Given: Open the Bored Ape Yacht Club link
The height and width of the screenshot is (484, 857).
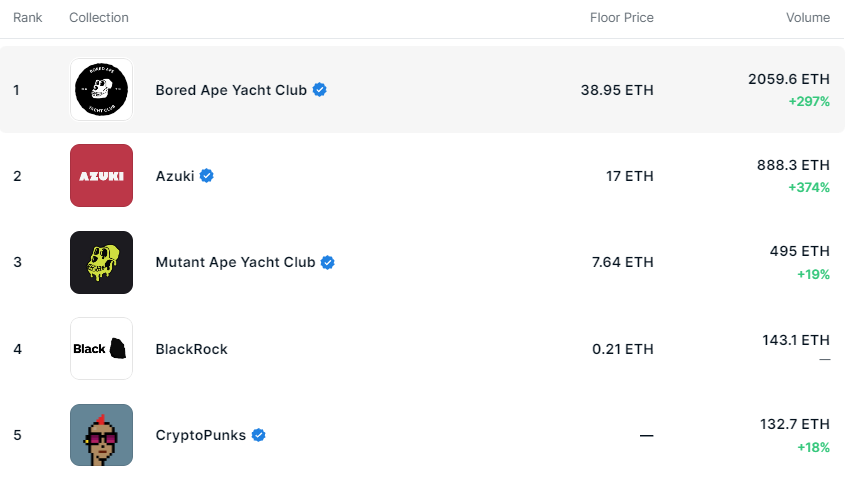Looking at the screenshot, I should (232, 90).
